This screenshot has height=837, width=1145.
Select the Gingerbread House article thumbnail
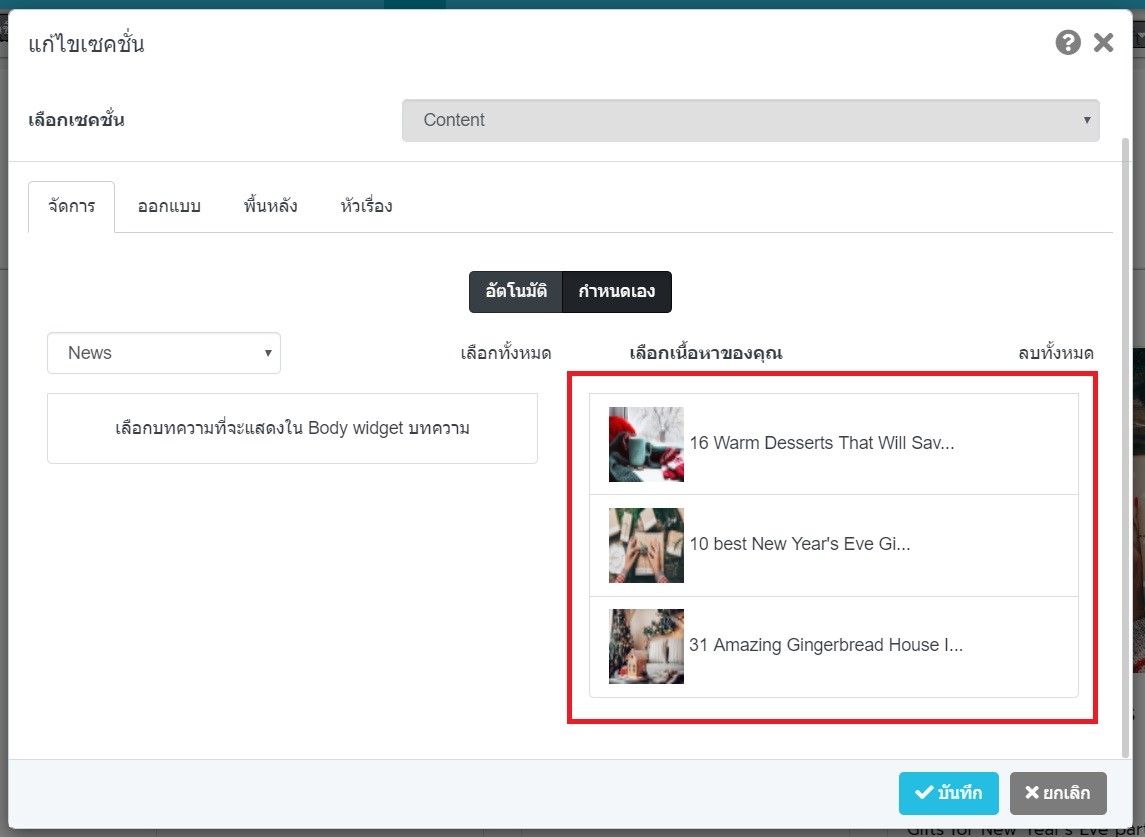tap(646, 646)
